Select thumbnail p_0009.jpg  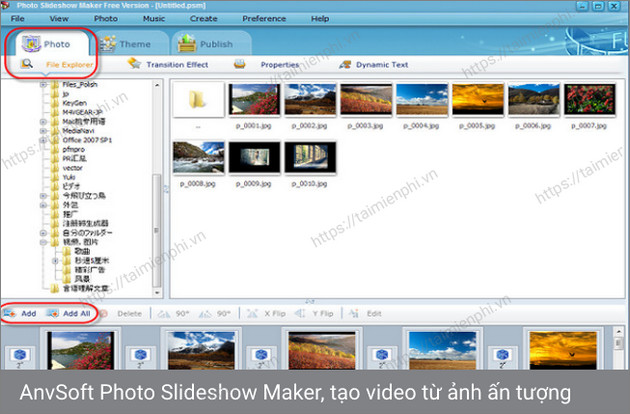click(254, 158)
